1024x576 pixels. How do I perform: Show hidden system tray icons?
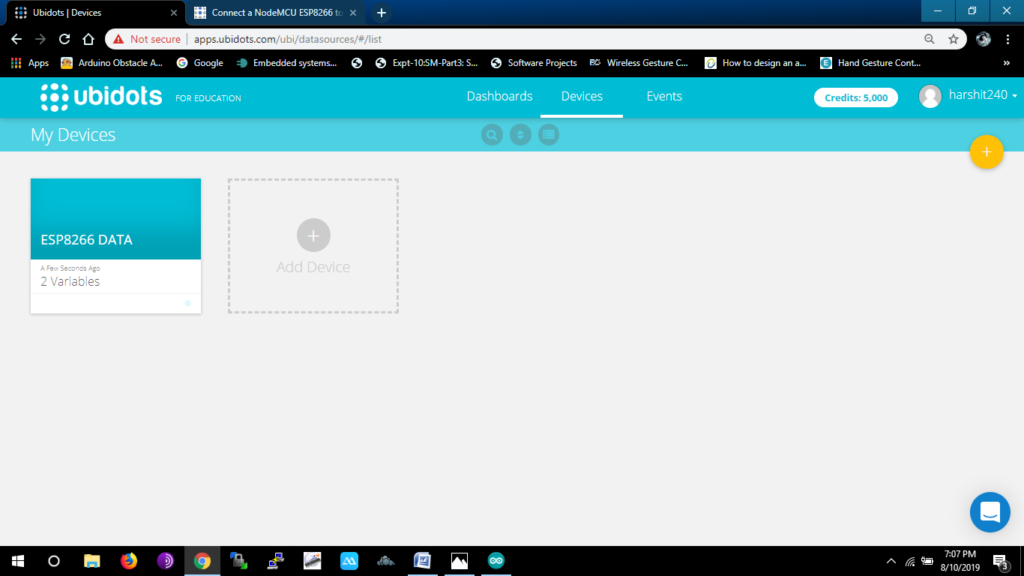[x=891, y=561]
